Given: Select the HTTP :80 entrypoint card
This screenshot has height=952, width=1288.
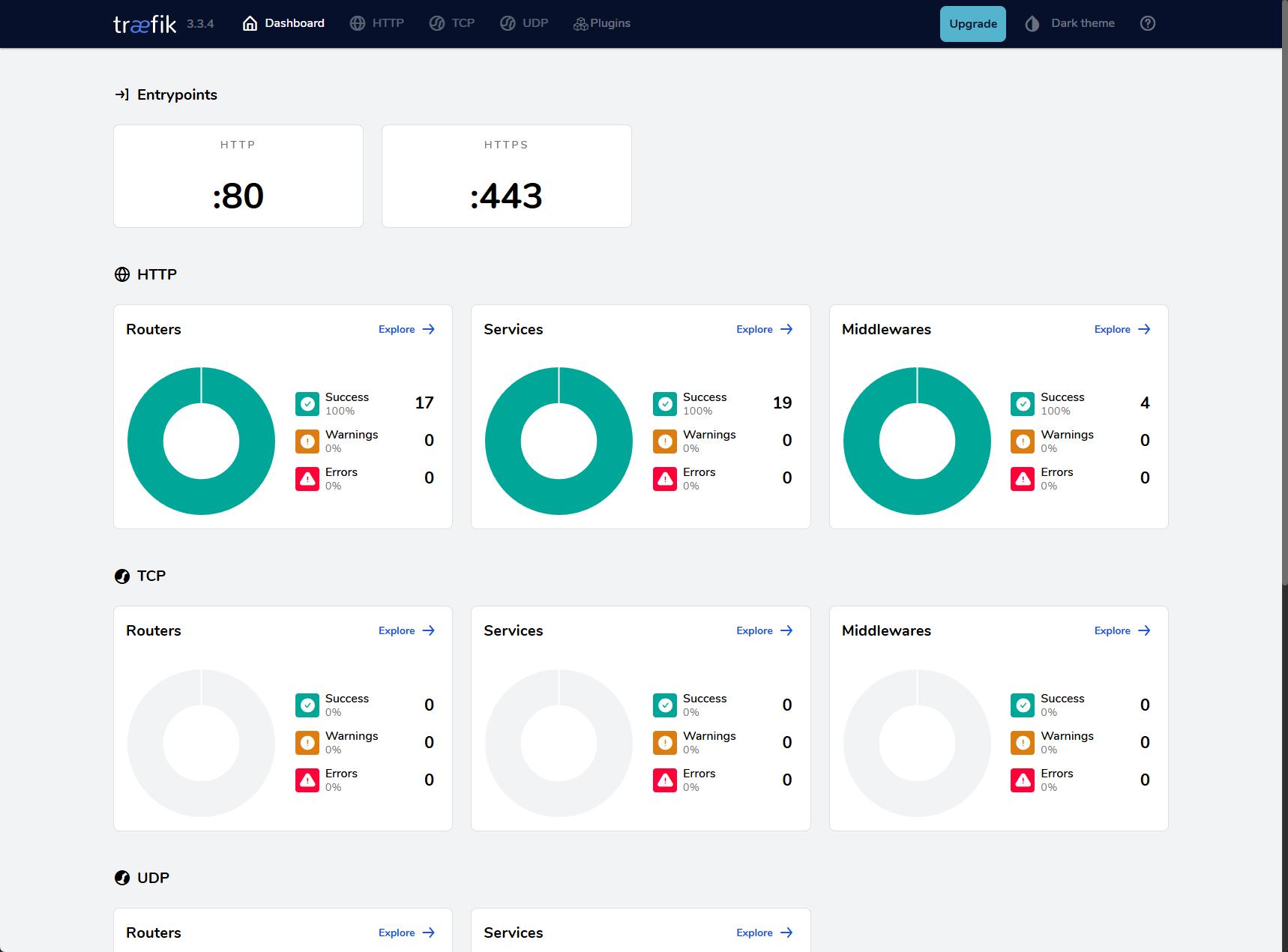Looking at the screenshot, I should tap(238, 176).
